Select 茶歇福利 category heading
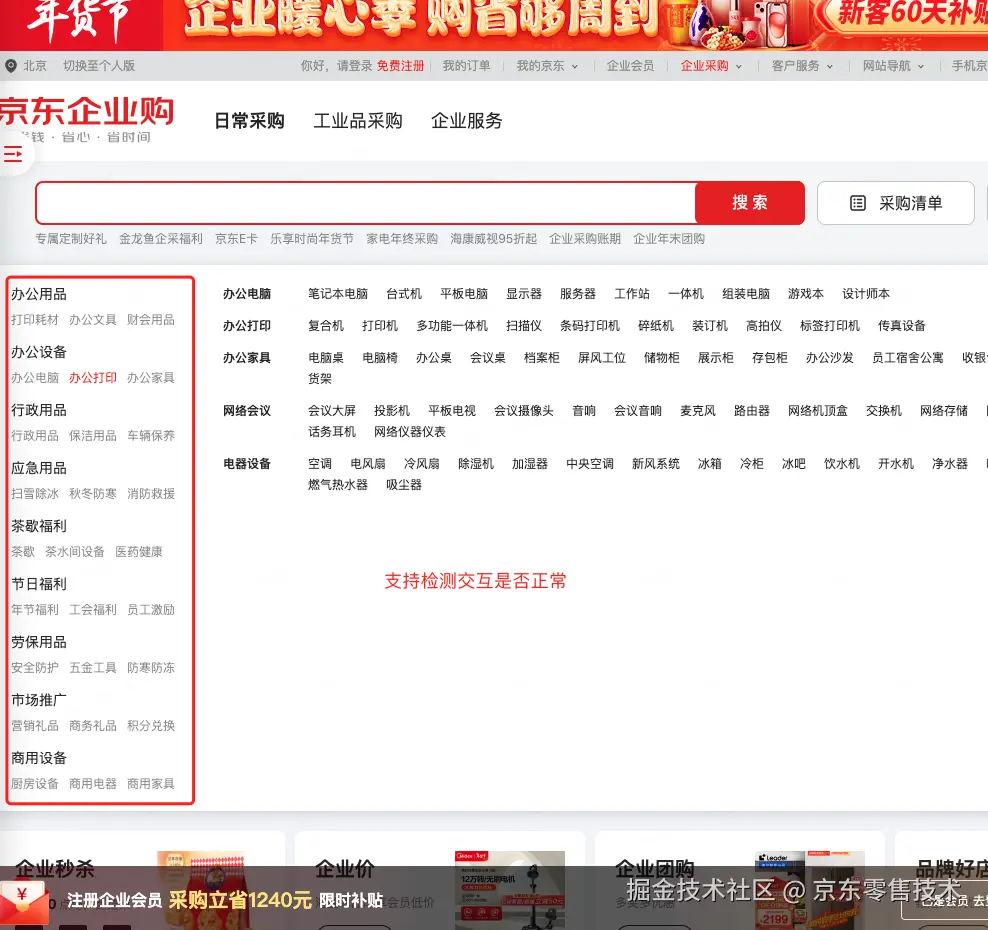The height and width of the screenshot is (930, 988). [38, 526]
